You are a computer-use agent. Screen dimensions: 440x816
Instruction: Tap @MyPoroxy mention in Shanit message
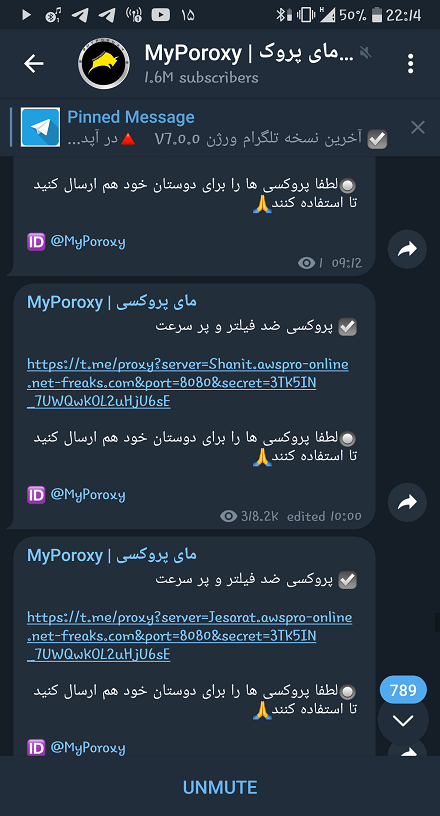point(87,494)
